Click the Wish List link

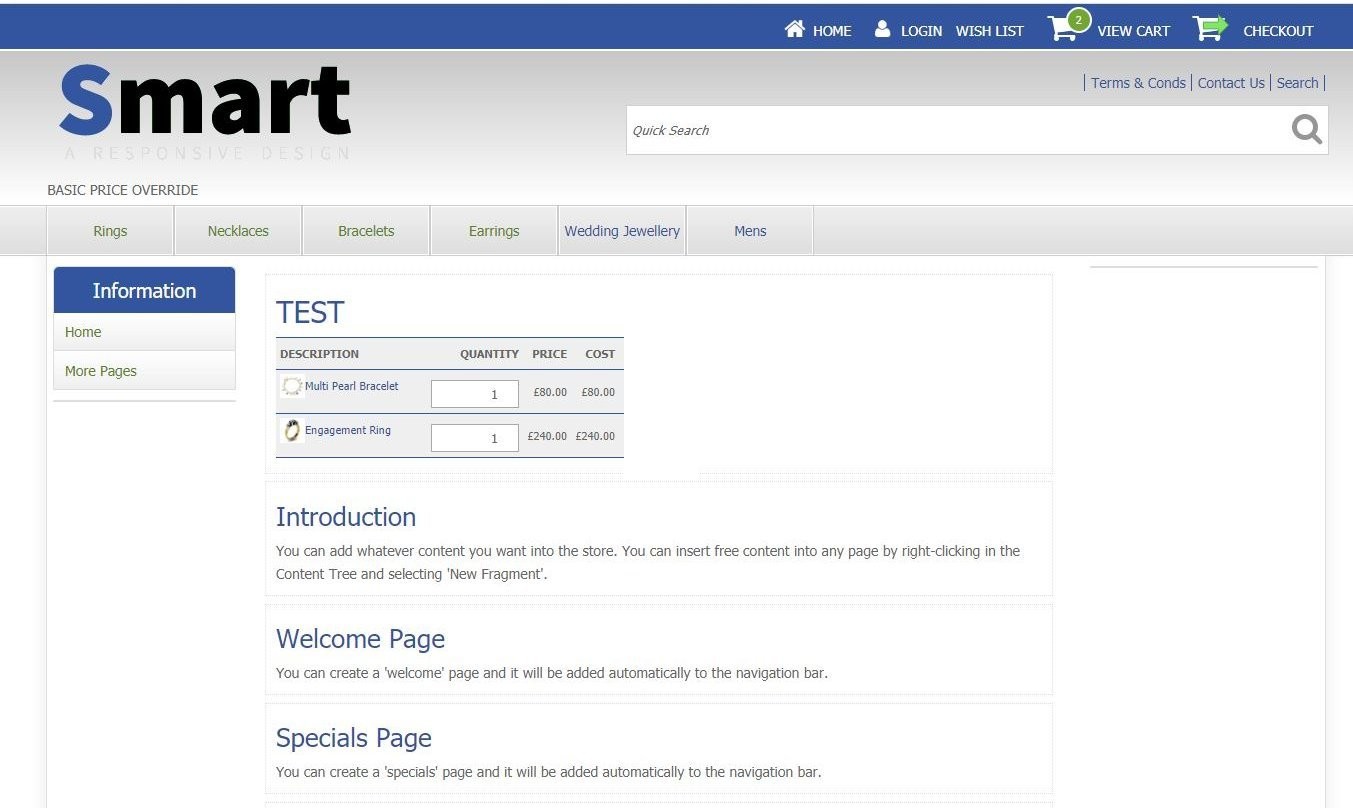tap(989, 31)
